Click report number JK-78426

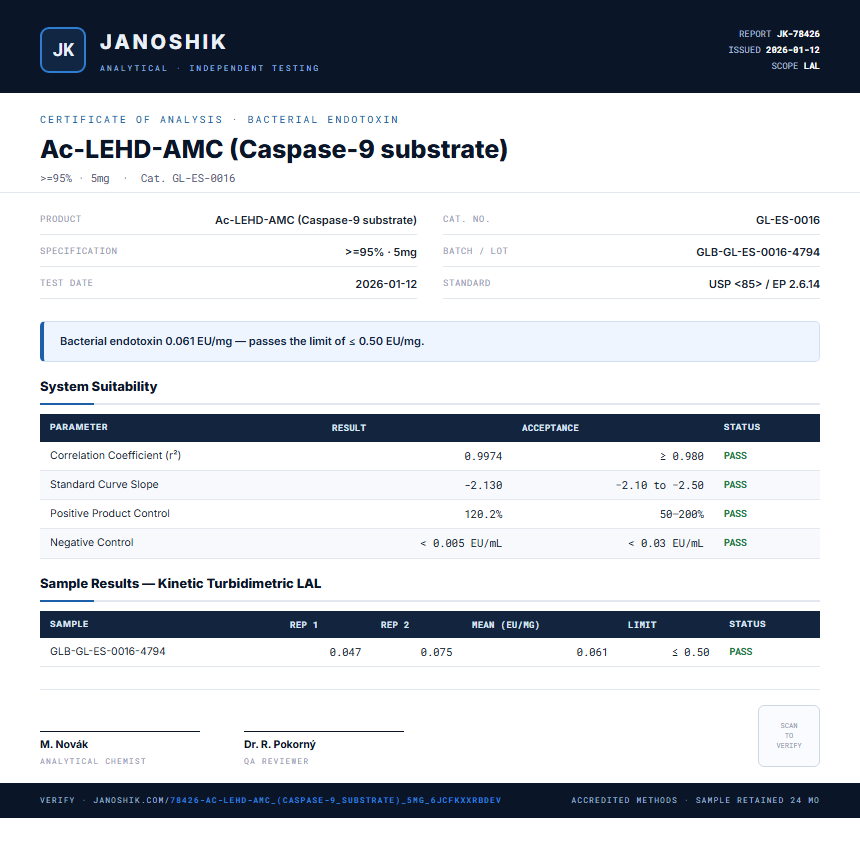798,34
